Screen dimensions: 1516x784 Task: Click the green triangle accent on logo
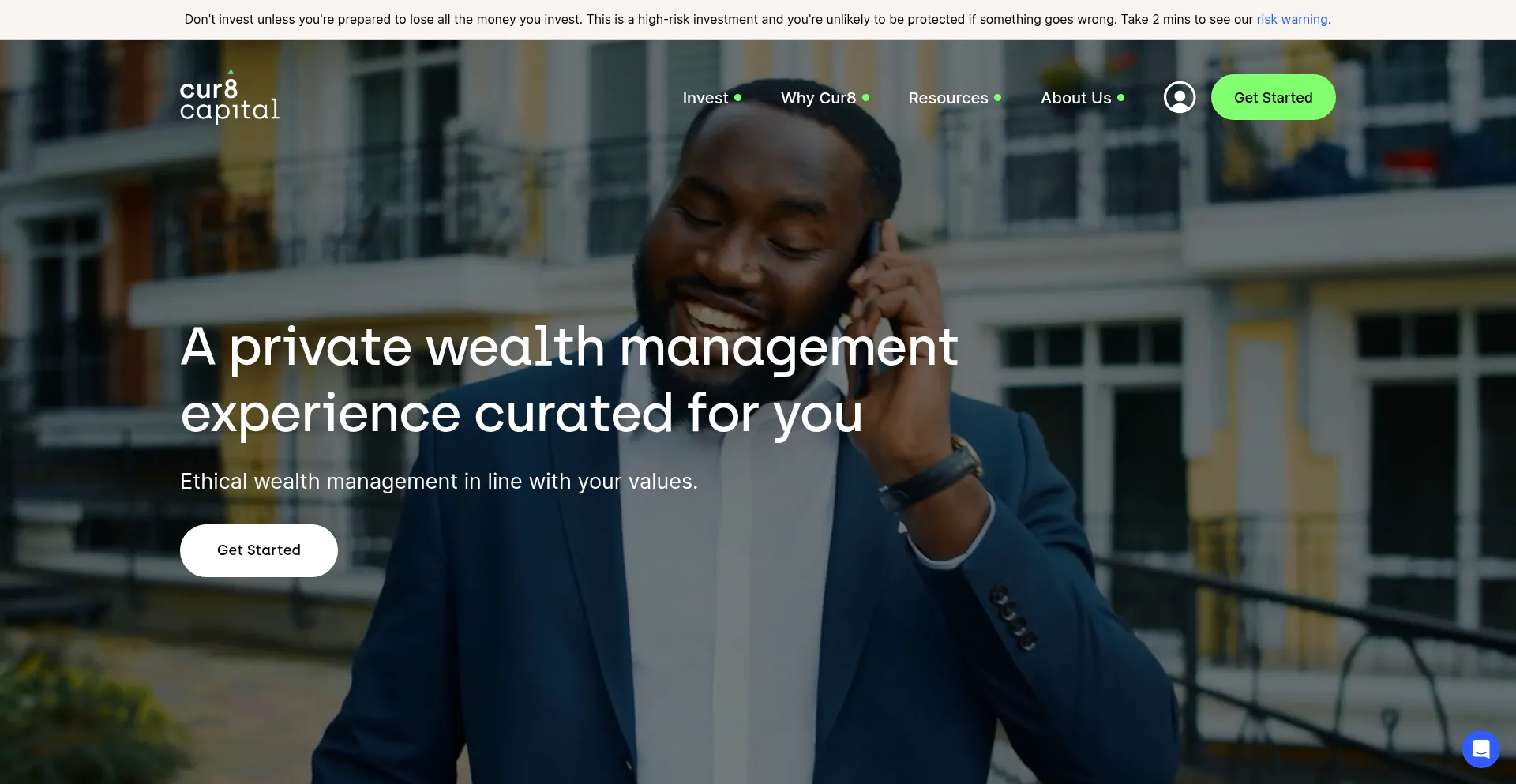(x=231, y=72)
